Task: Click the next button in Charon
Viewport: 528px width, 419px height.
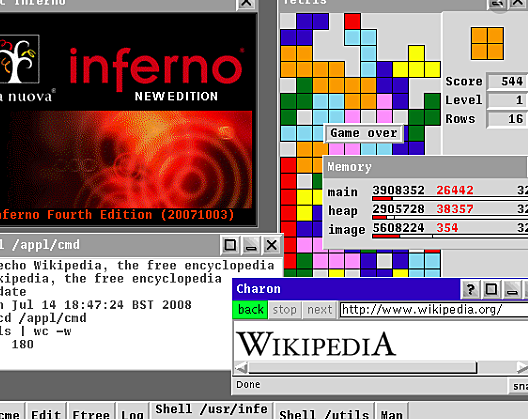Action: pos(319,310)
